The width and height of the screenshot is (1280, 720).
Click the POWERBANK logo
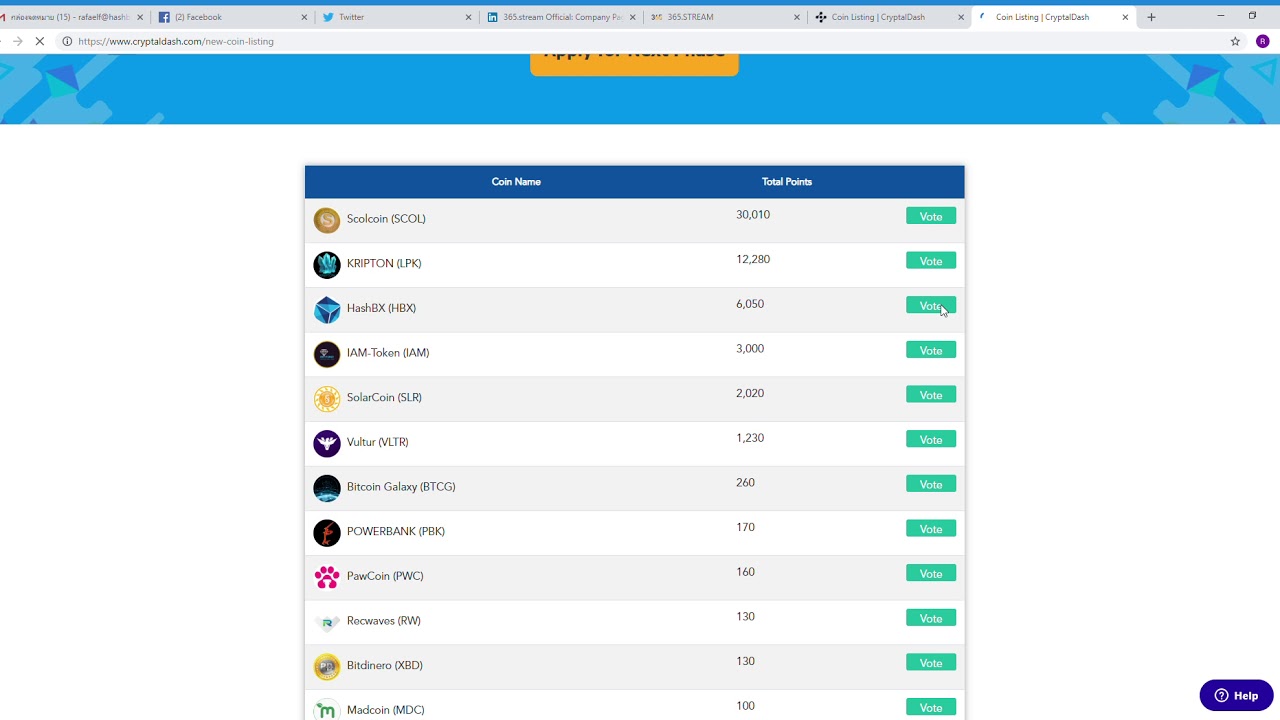pyautogui.click(x=327, y=532)
